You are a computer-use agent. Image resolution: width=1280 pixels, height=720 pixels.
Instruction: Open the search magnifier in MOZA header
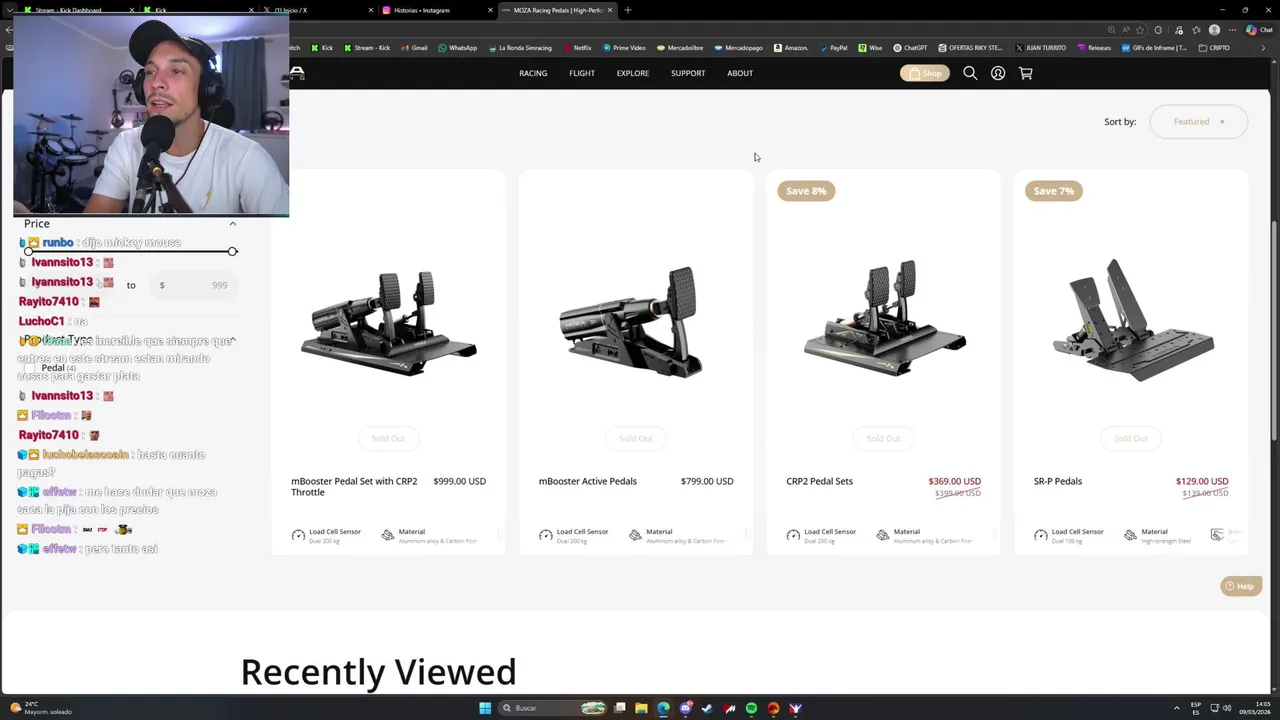tap(970, 73)
